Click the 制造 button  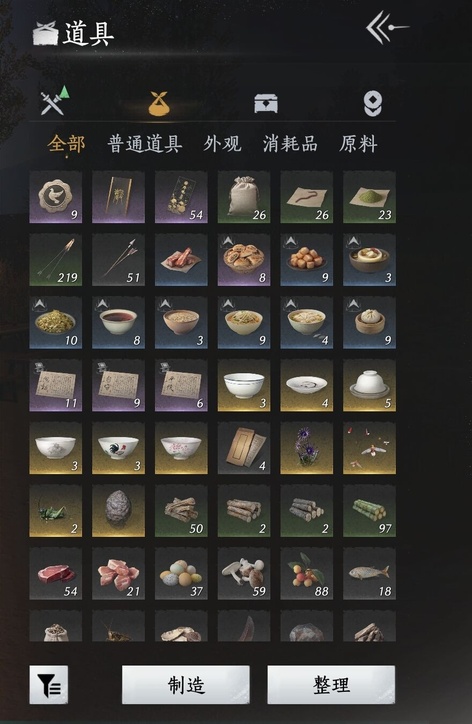click(186, 685)
